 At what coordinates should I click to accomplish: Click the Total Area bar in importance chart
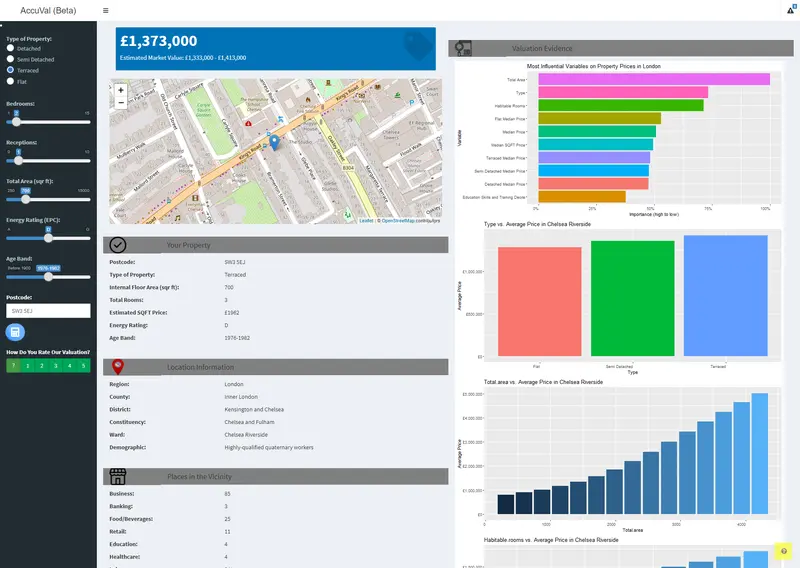[654, 79]
